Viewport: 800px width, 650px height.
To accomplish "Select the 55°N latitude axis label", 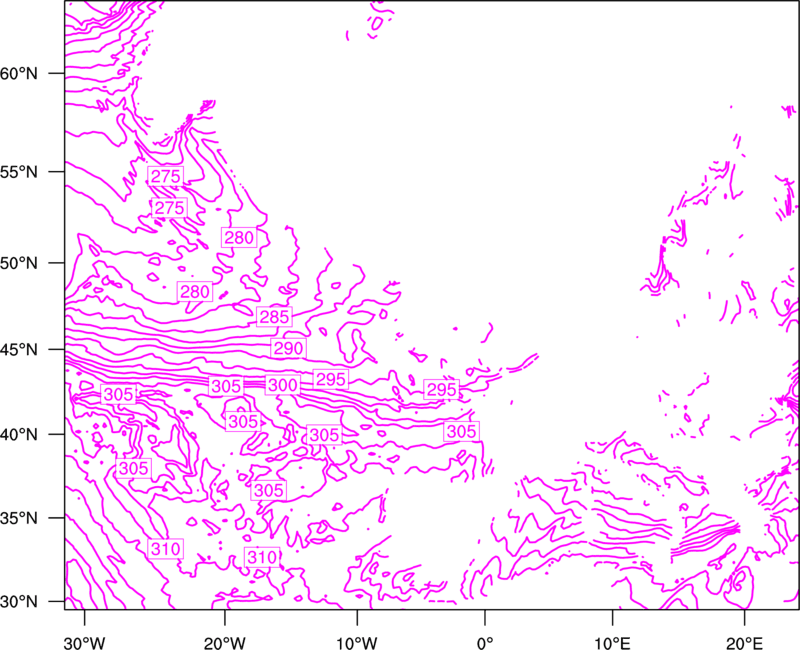I will click(x=19, y=172).
